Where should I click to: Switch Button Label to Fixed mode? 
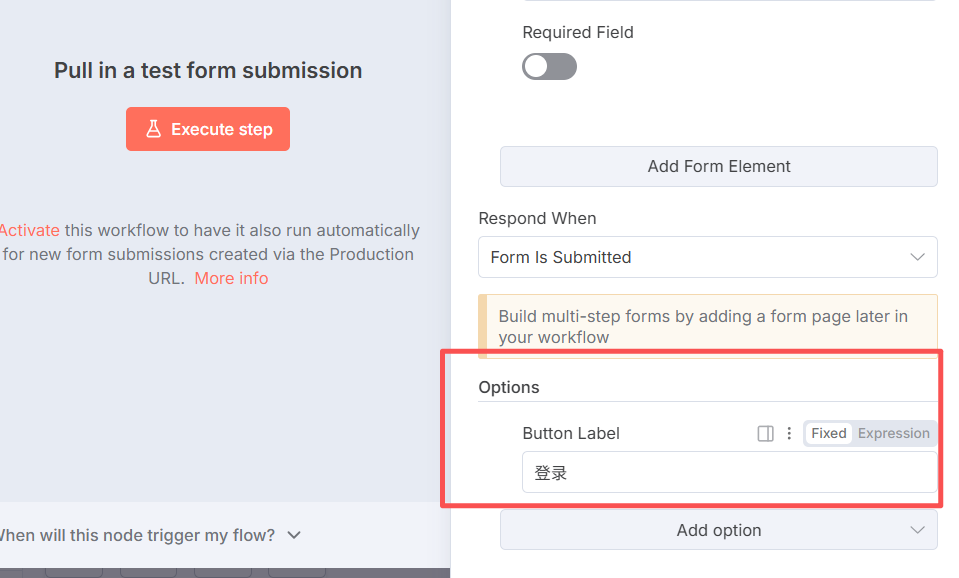828,433
